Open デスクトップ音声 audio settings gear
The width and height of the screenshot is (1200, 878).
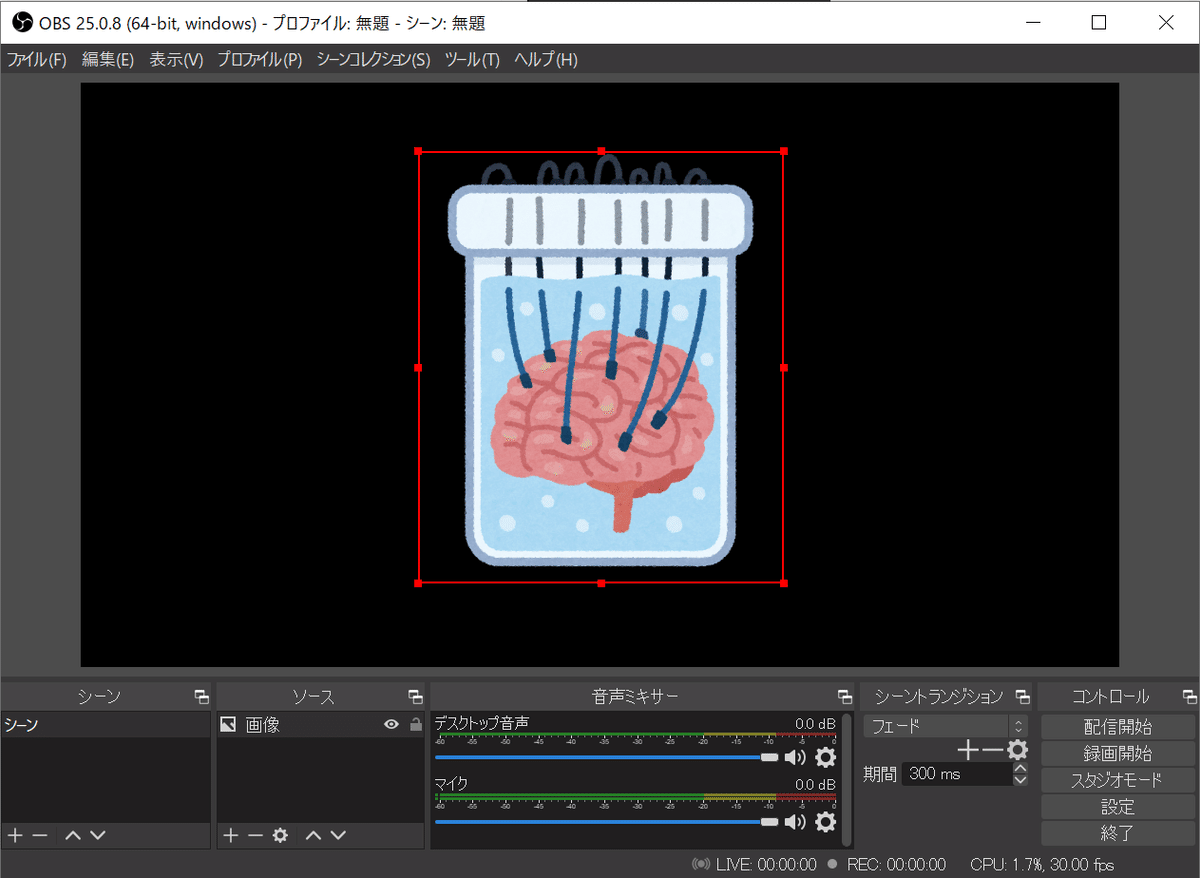pos(825,758)
